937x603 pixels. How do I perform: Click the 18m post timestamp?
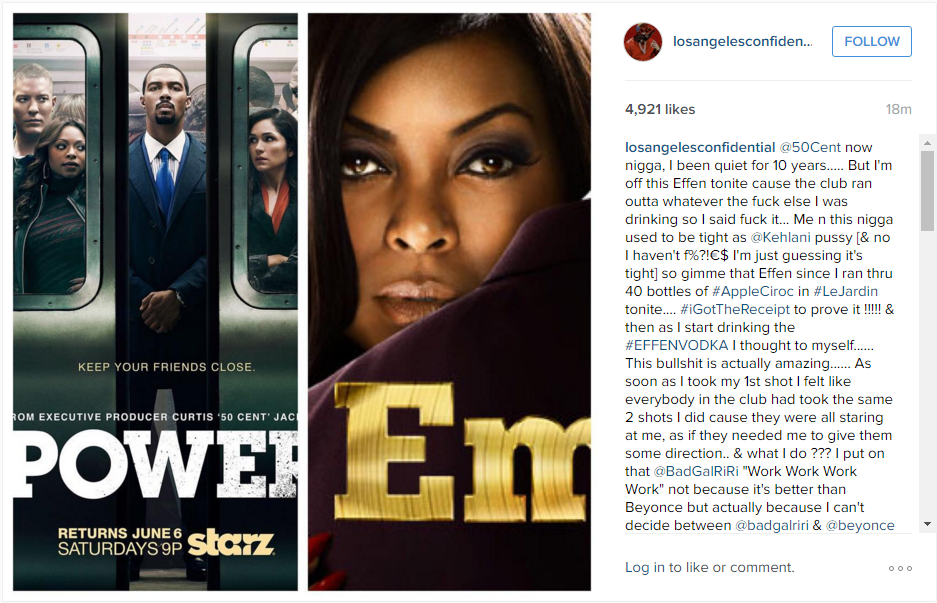[x=898, y=109]
